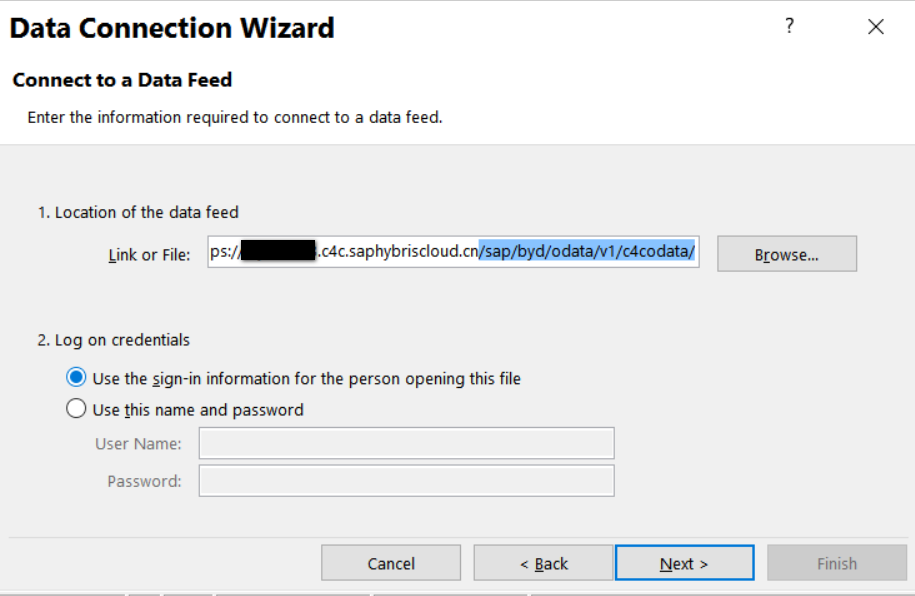Image resolution: width=915 pixels, height=596 pixels.
Task: Click the greyed-out Finish button
Action: point(837,563)
